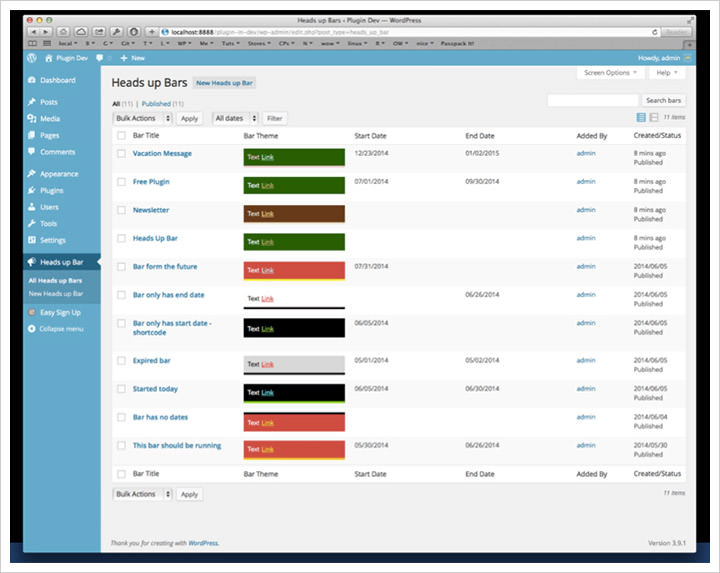The height and width of the screenshot is (573, 720).
Task: Click the plus add-bookmark button beside address bar
Action: (152, 32)
